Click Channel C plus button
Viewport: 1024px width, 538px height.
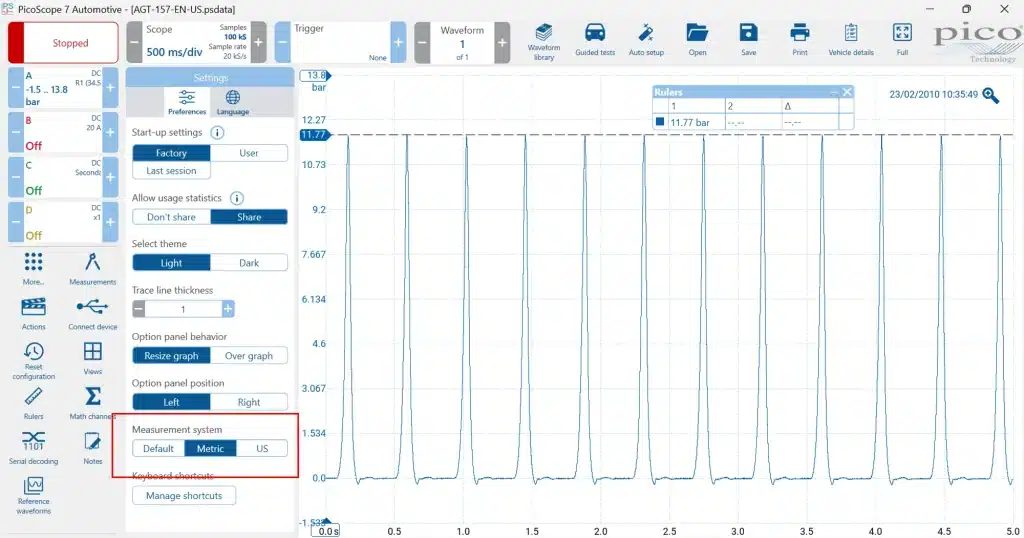[110, 177]
